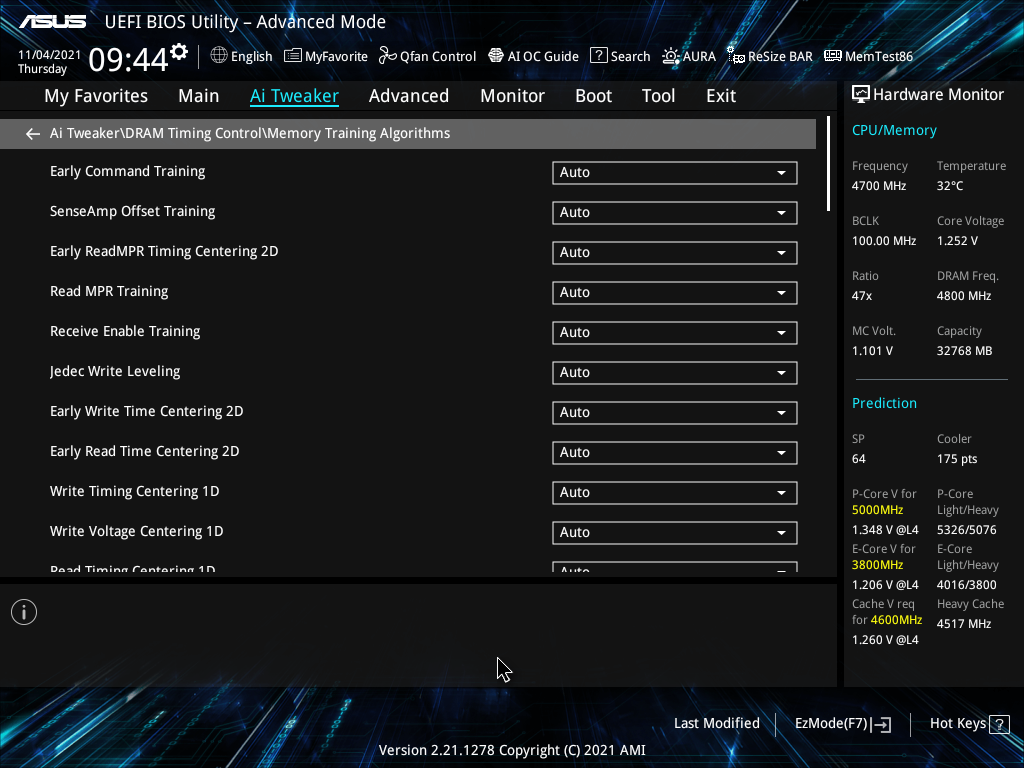The image size is (1024, 768).
Task: Open the Boot tab
Action: (x=594, y=96)
